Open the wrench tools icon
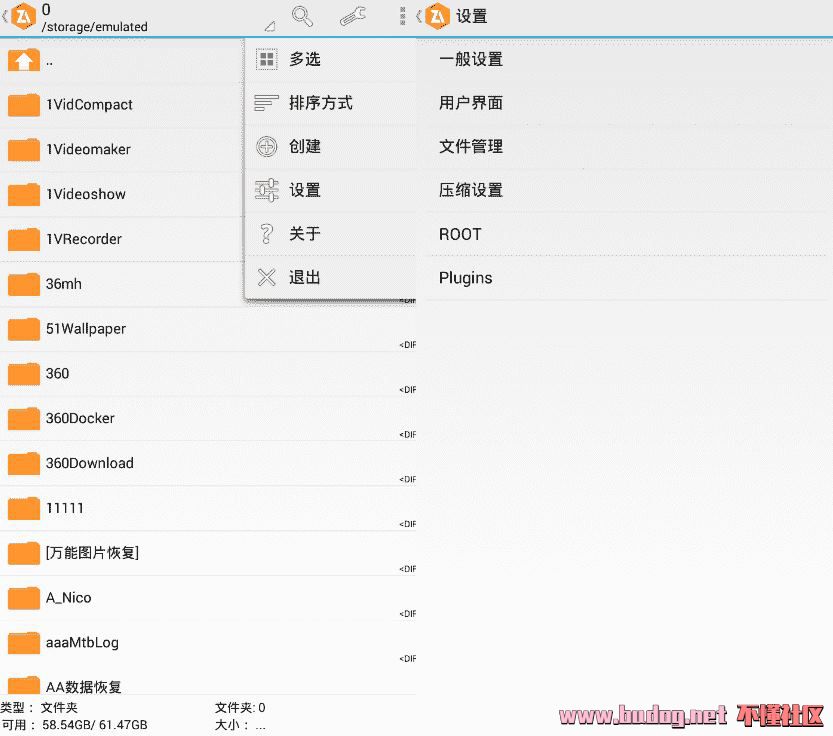 point(353,16)
